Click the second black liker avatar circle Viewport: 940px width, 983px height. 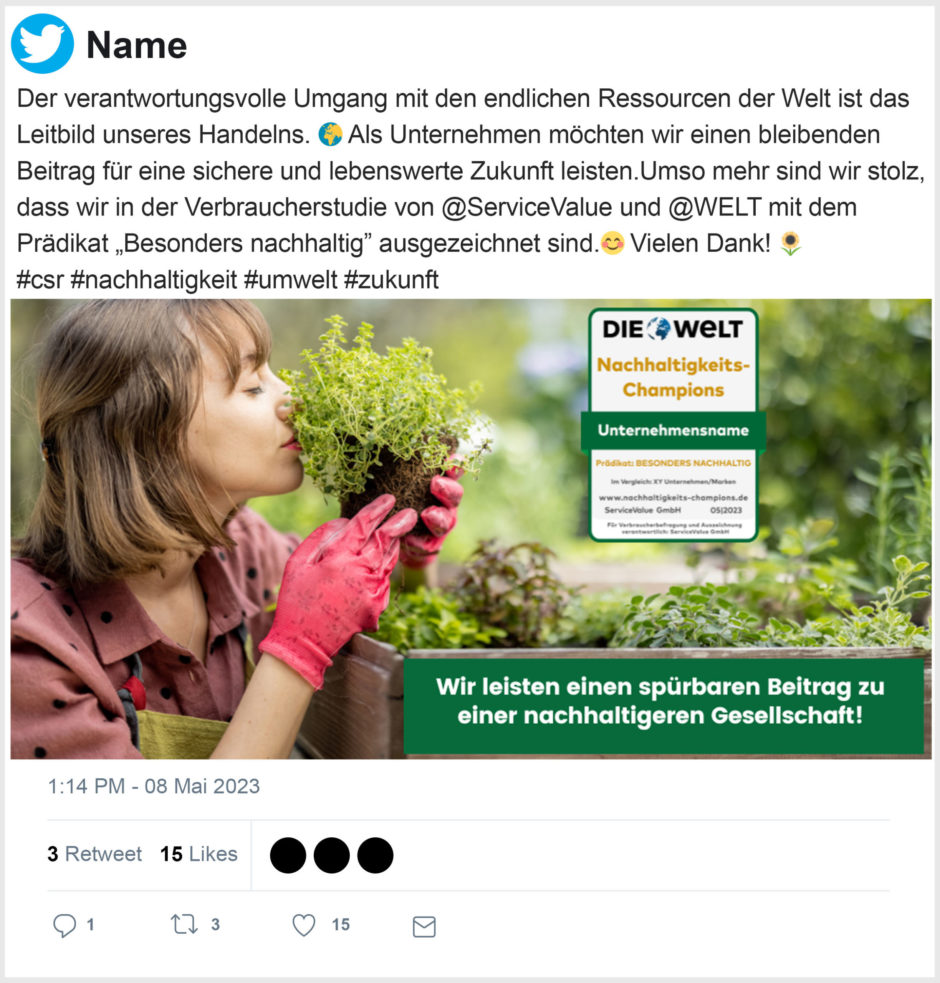pyautogui.click(x=331, y=855)
